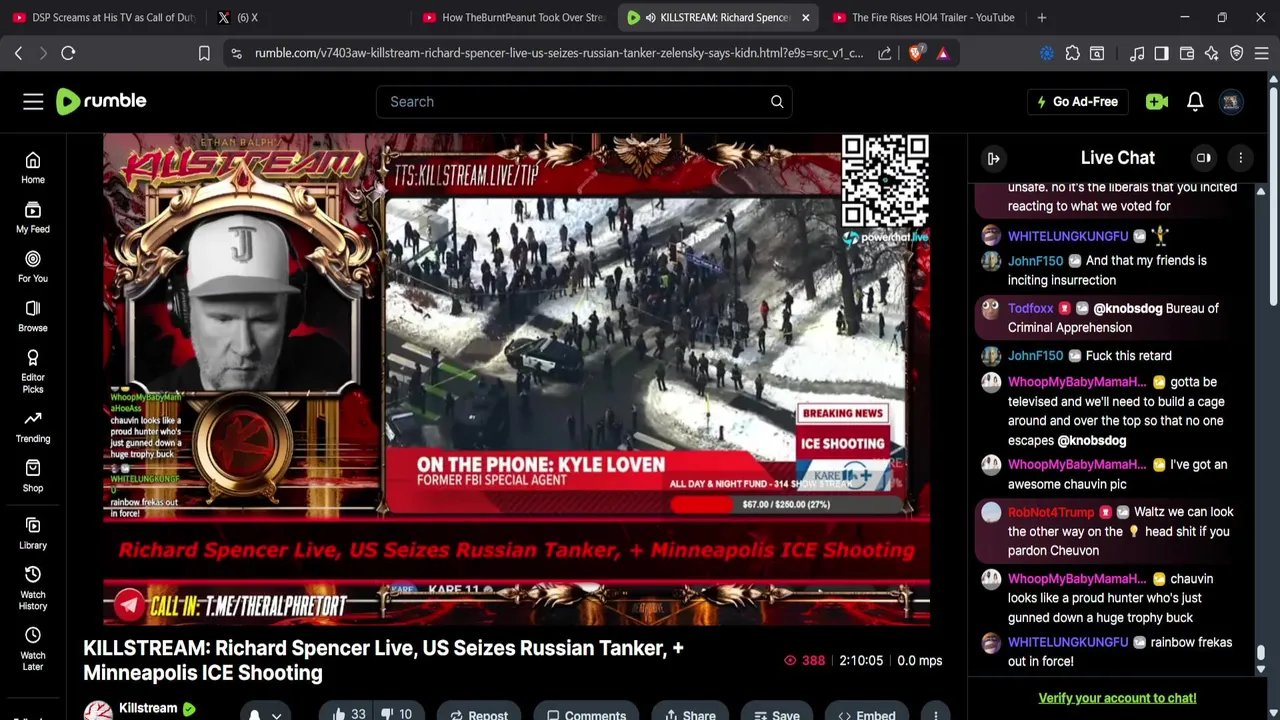Open more video options menu

935,715
